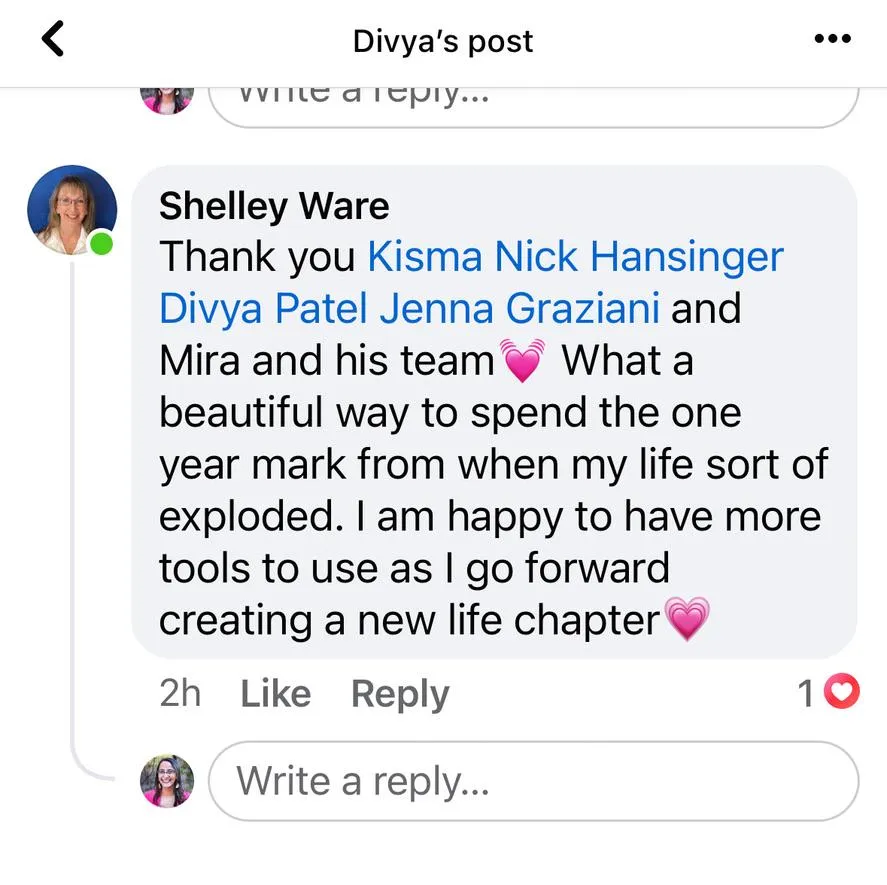This screenshot has width=887, height=885.
Task: Tap the growing pink heart emoji after chapter
Action: (x=687, y=618)
